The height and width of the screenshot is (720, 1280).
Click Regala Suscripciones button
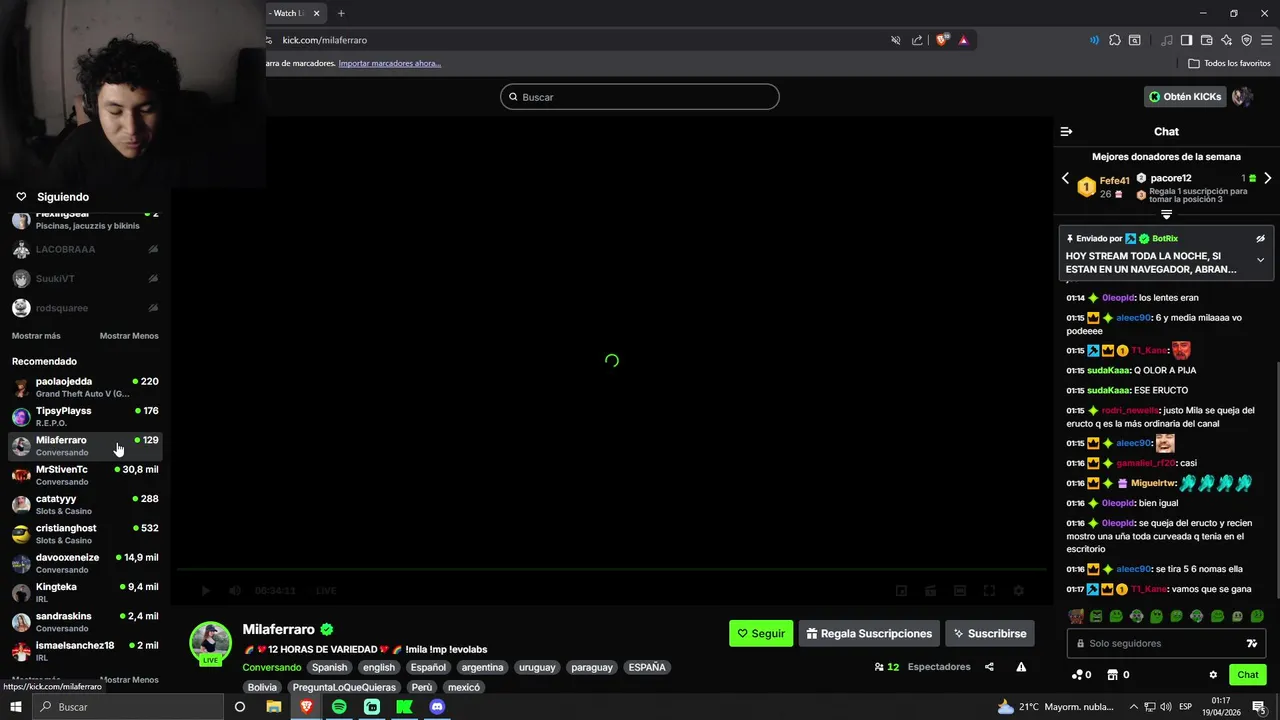869,633
